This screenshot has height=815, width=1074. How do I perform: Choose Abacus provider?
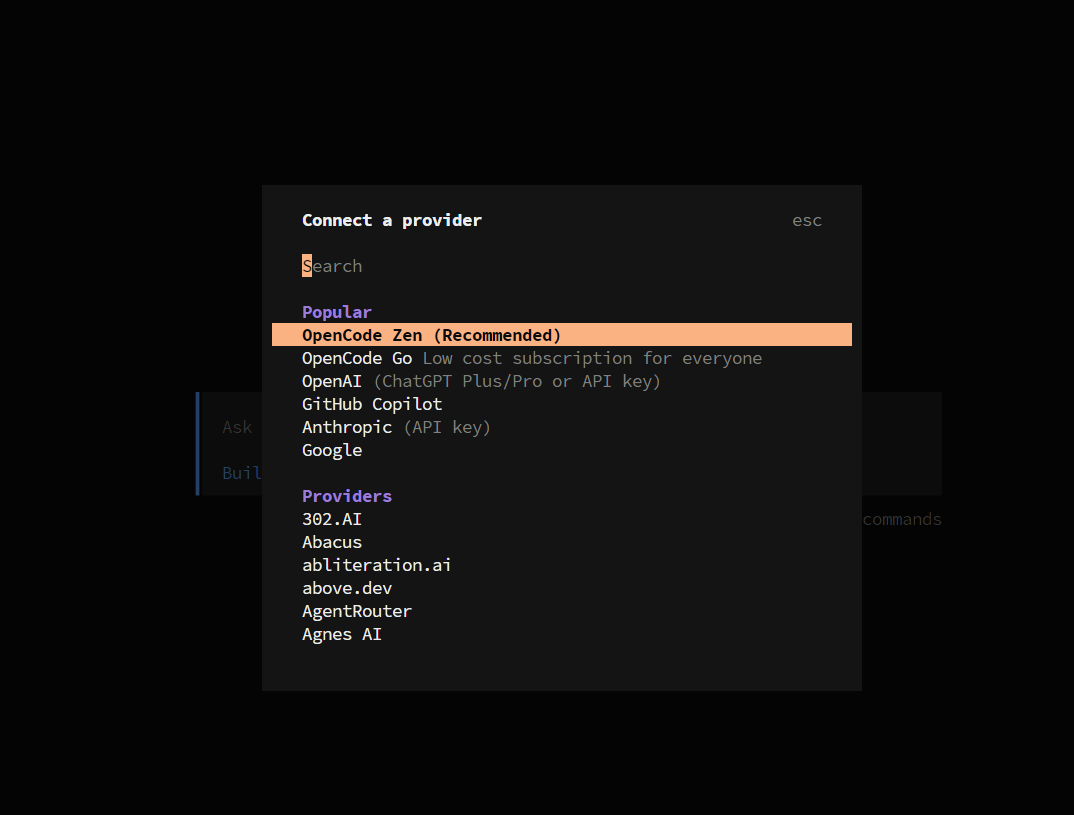pos(562,542)
